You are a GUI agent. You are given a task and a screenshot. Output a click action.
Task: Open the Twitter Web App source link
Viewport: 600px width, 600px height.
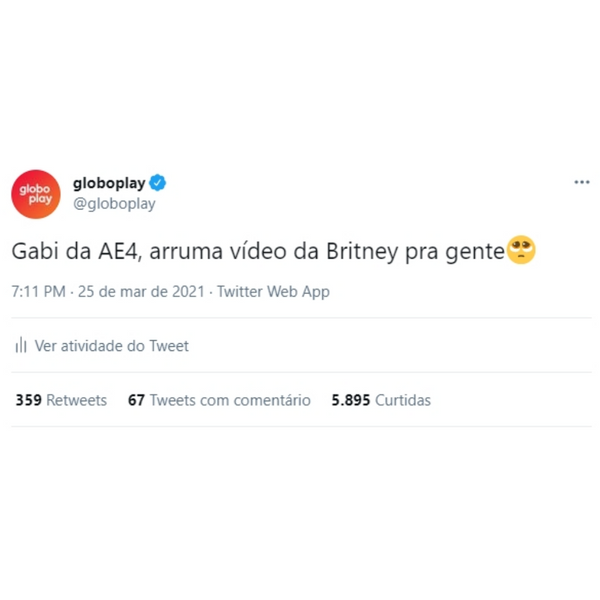click(273, 292)
